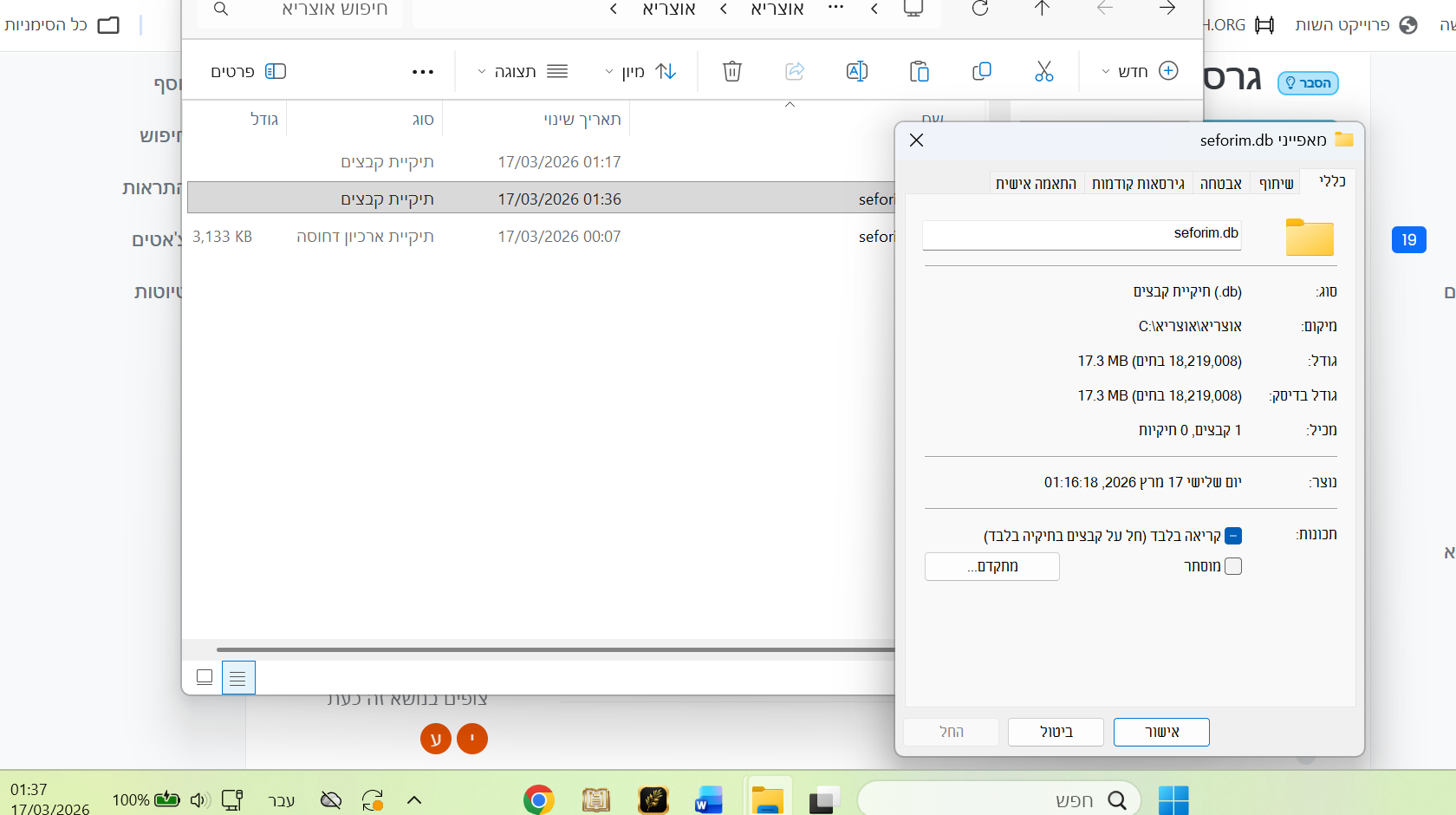Viewport: 1456px width, 815px height.
Task: Open the book app icon on the taskbar
Action: point(595,800)
